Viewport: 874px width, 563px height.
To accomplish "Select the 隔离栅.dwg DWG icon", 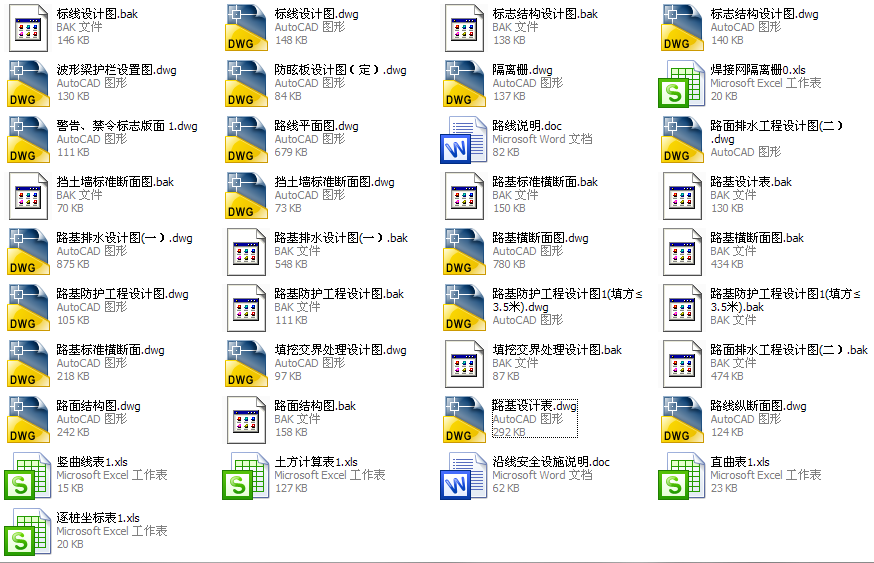I will tap(464, 84).
